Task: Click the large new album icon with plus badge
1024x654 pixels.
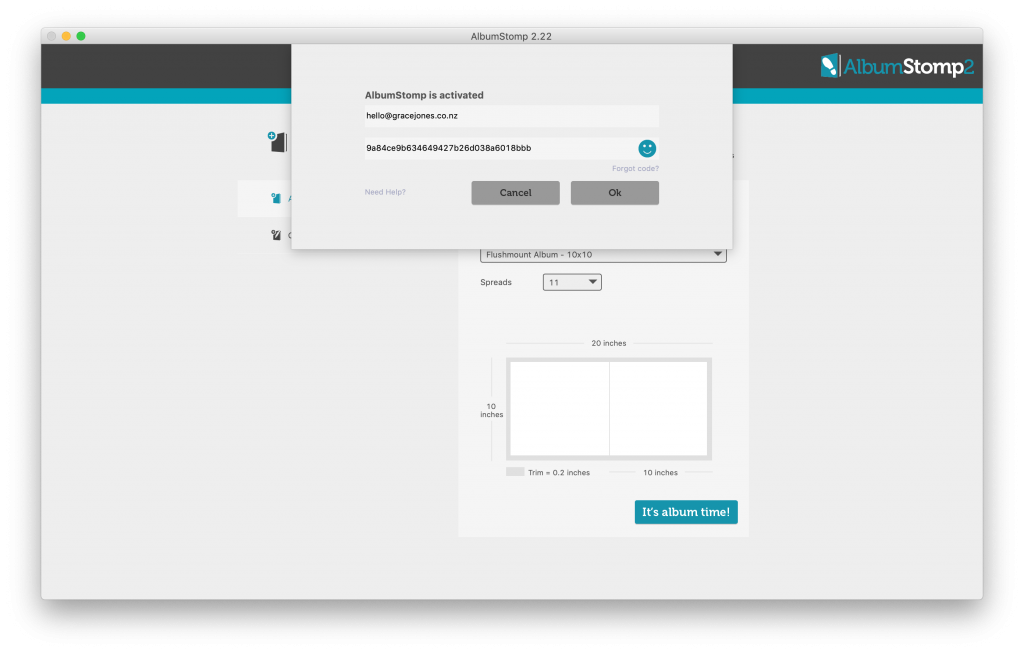Action: tap(278, 142)
